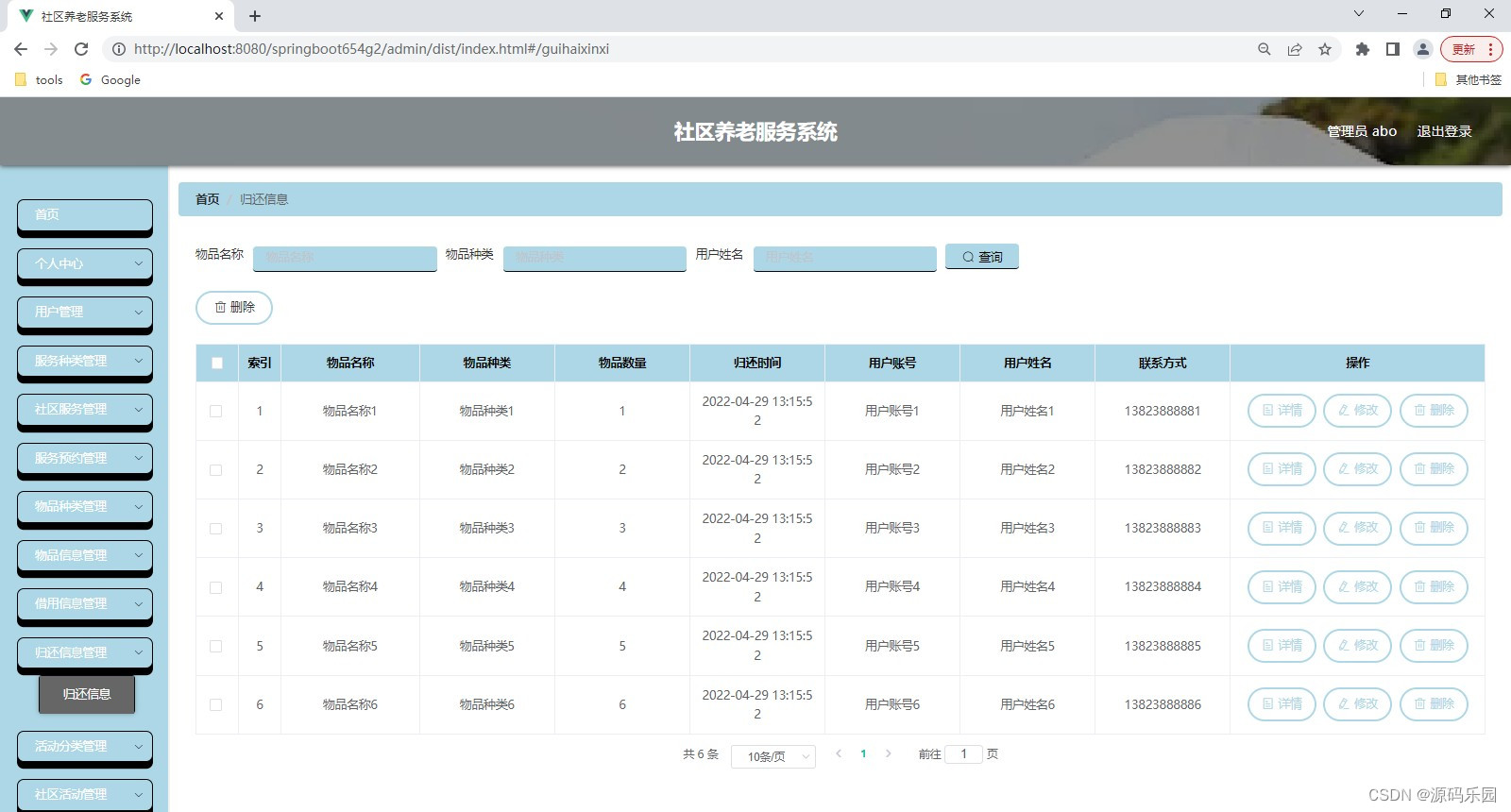This screenshot has width=1511, height=812.
Task: View 详情 of row 物品名称4
Action: coord(1282,587)
